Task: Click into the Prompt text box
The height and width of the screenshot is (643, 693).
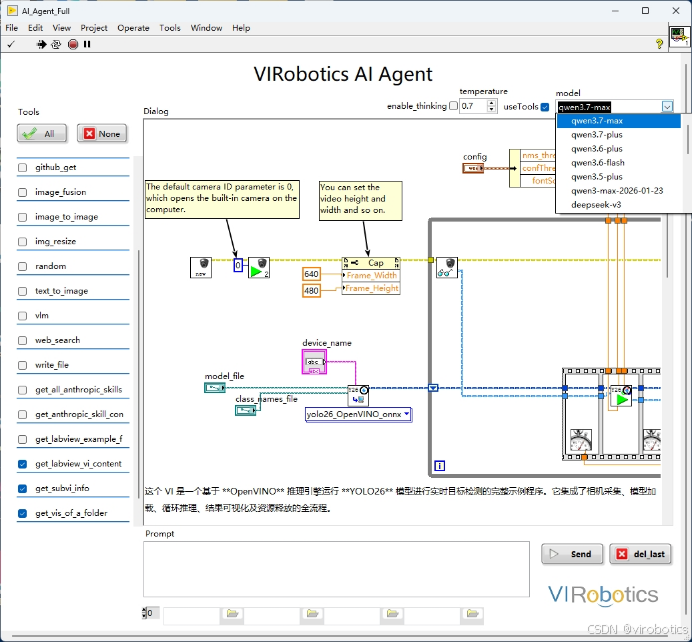Action: pos(336,569)
